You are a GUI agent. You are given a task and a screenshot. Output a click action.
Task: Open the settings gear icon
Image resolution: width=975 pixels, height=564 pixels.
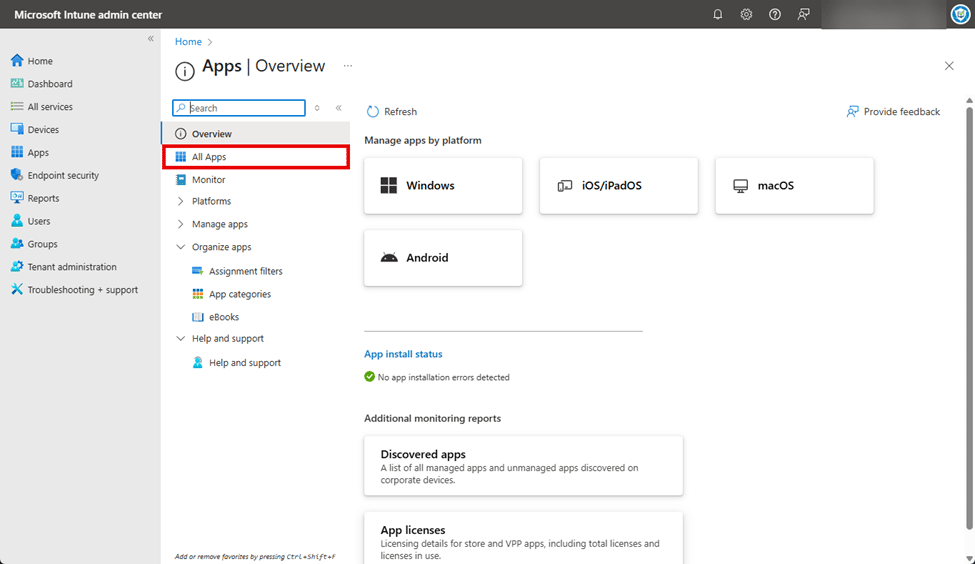pos(746,15)
